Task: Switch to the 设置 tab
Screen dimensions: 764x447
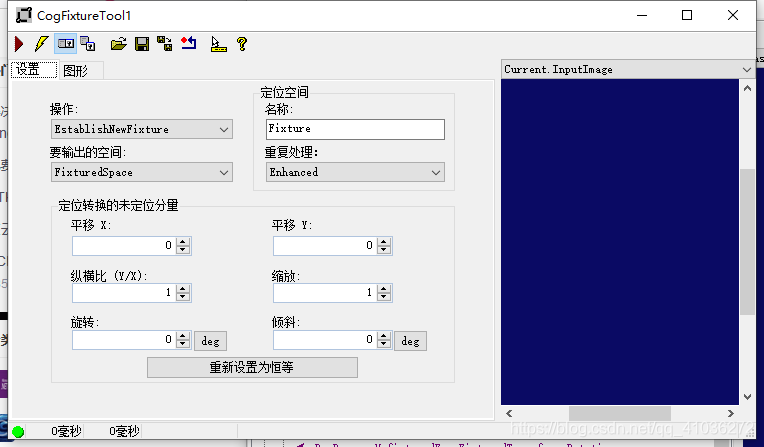Action: (x=33, y=70)
